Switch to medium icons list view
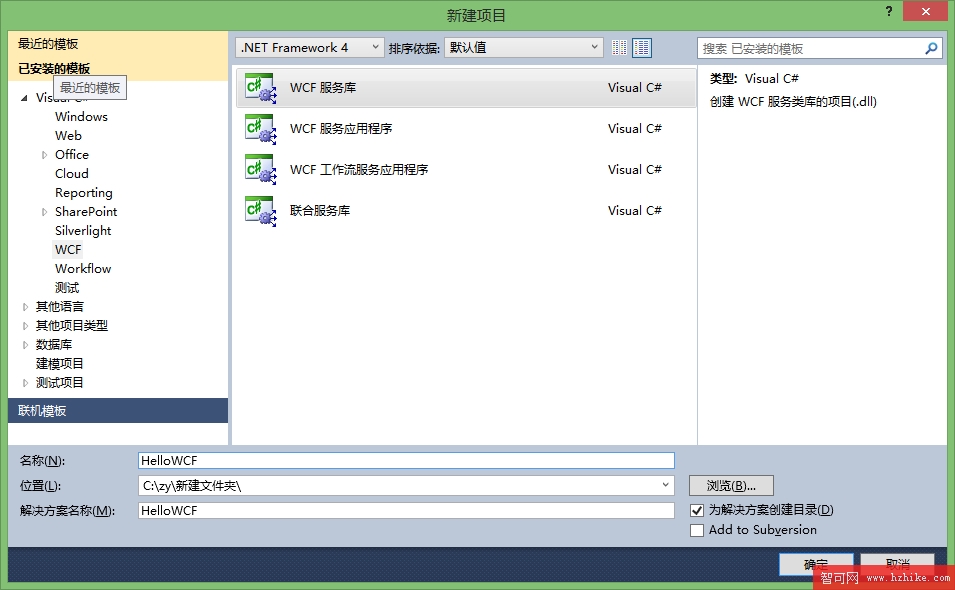This screenshot has width=955, height=590. 642,47
